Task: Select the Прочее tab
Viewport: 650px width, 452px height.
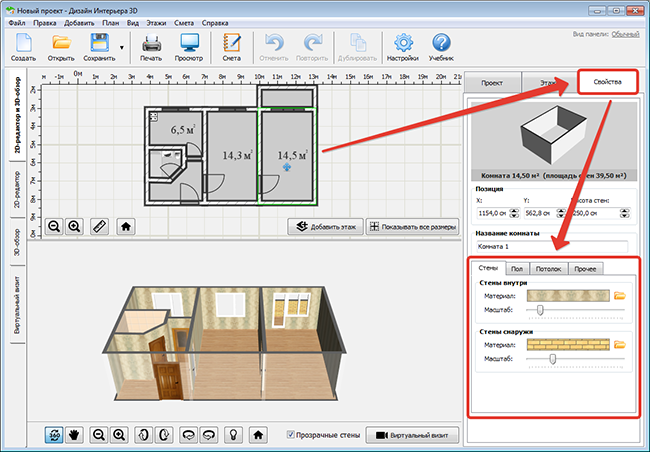Action: tap(585, 269)
